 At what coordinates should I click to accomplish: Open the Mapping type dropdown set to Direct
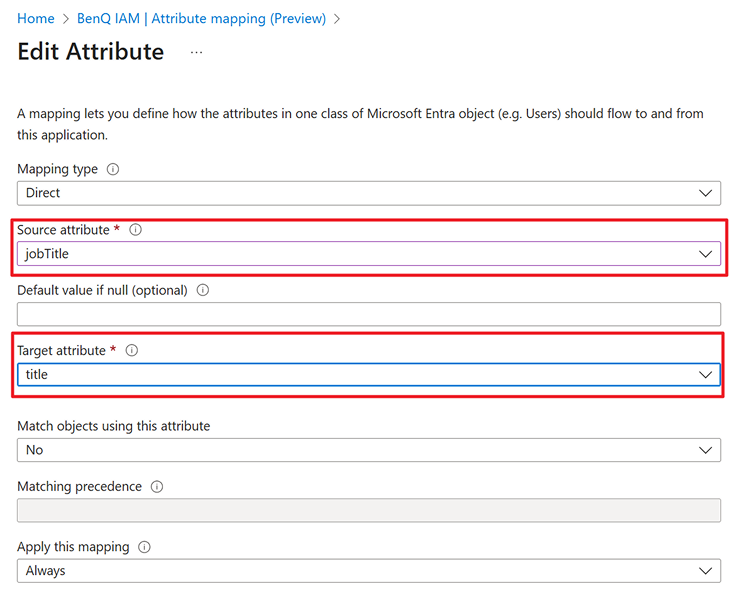pyautogui.click(x=368, y=193)
